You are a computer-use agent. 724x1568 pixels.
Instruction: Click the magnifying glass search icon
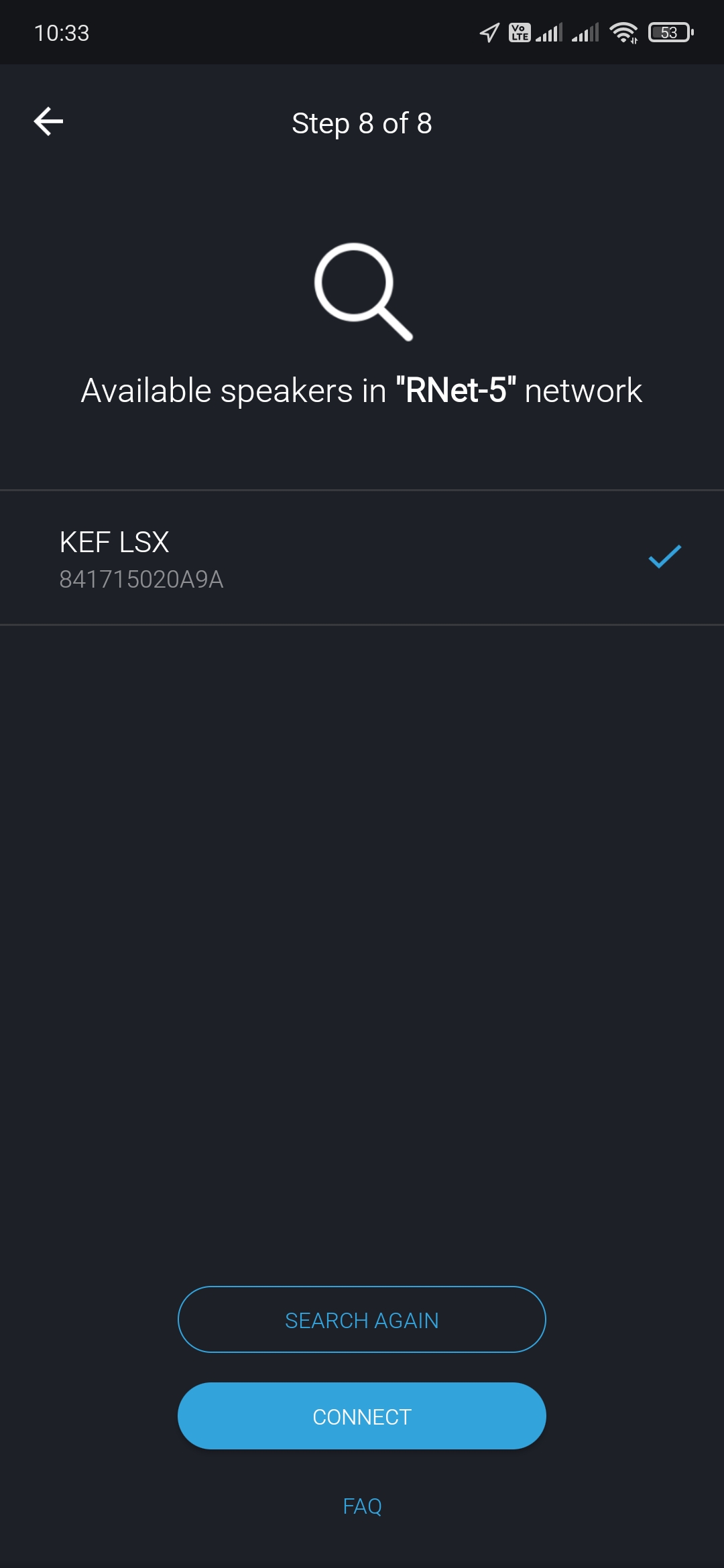pyautogui.click(x=363, y=291)
